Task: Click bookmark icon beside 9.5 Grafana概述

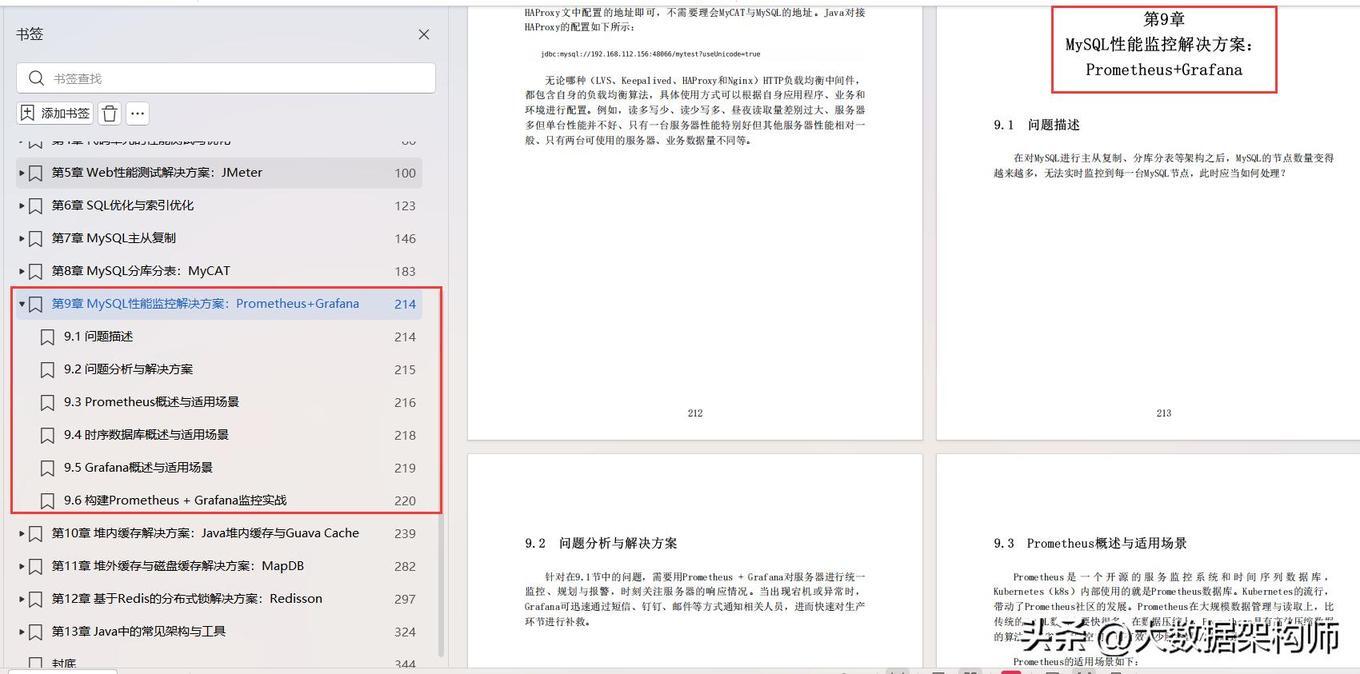Action: [x=47, y=468]
